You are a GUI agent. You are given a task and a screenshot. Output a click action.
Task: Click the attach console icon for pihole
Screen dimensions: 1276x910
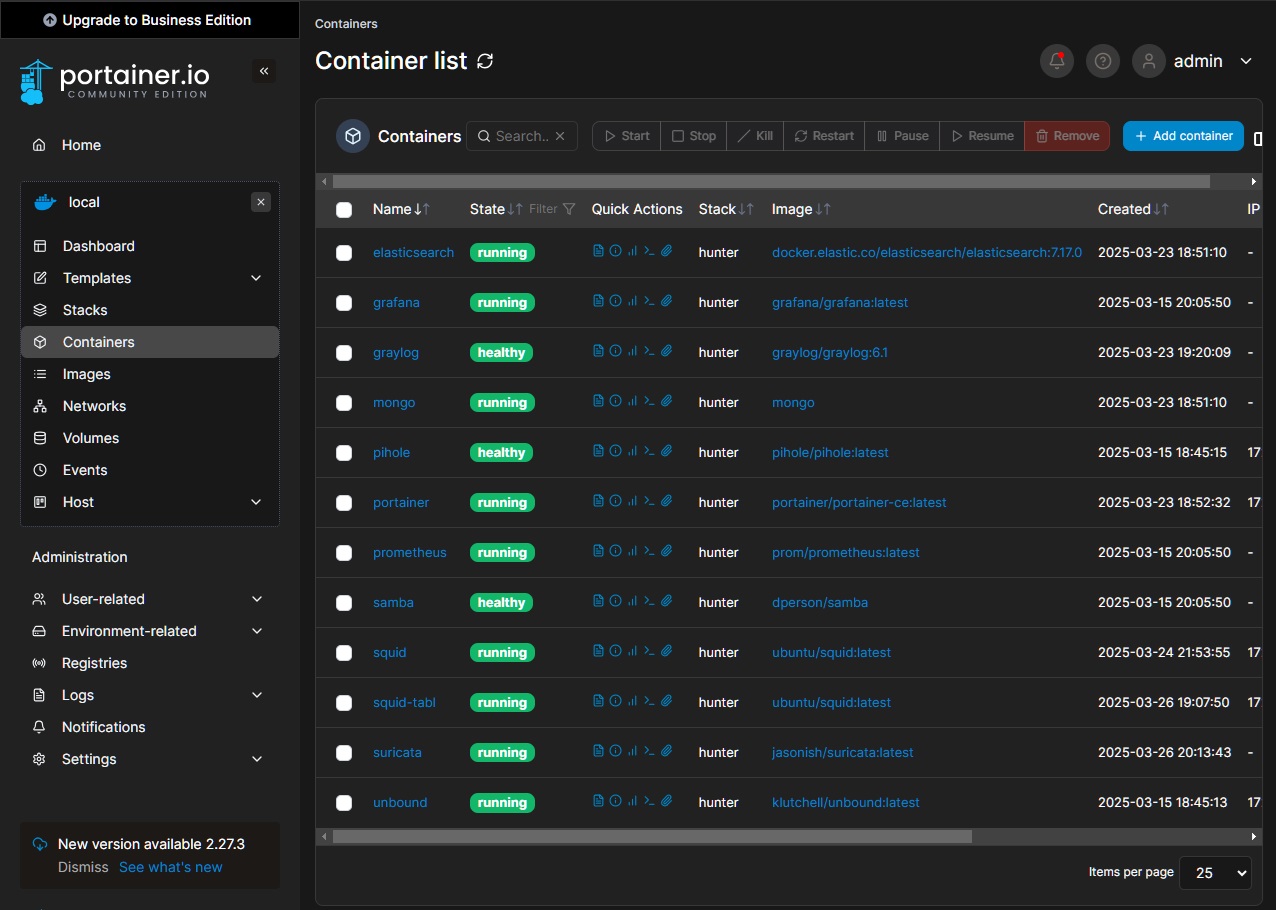pos(667,451)
